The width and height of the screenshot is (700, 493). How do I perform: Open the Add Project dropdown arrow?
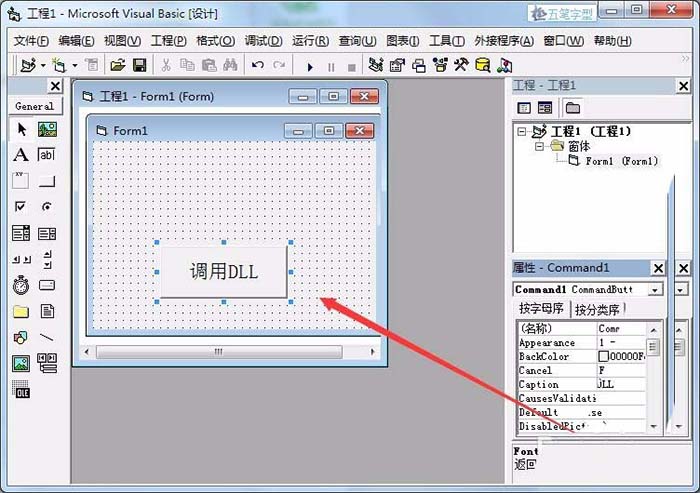pos(43,66)
